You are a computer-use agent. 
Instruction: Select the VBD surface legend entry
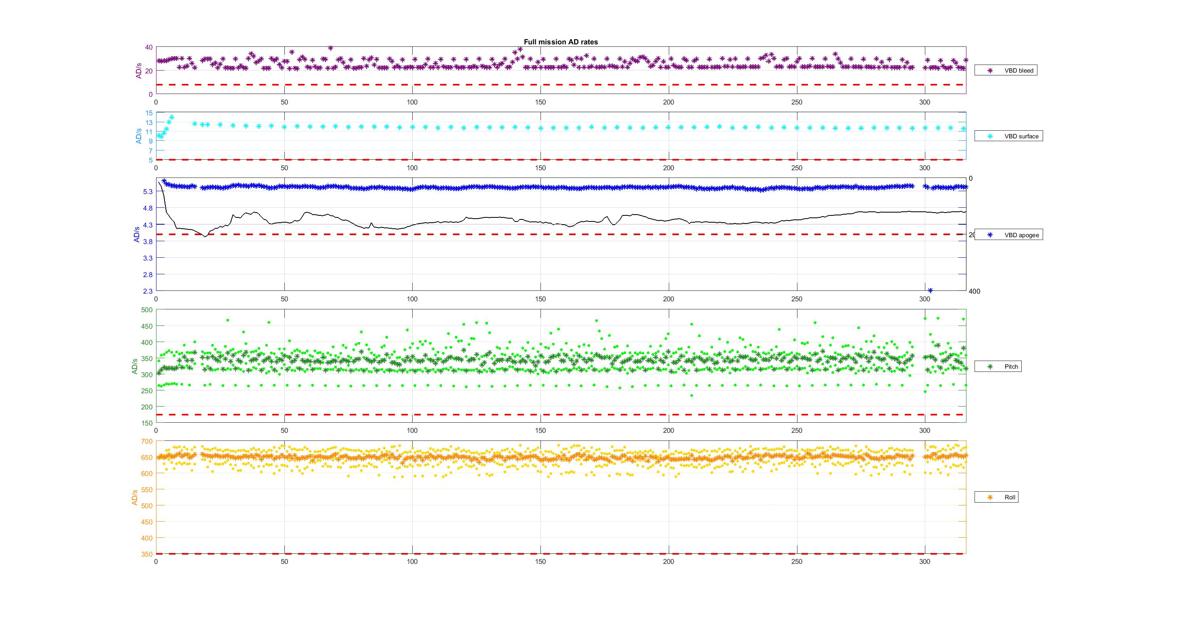[1010, 135]
